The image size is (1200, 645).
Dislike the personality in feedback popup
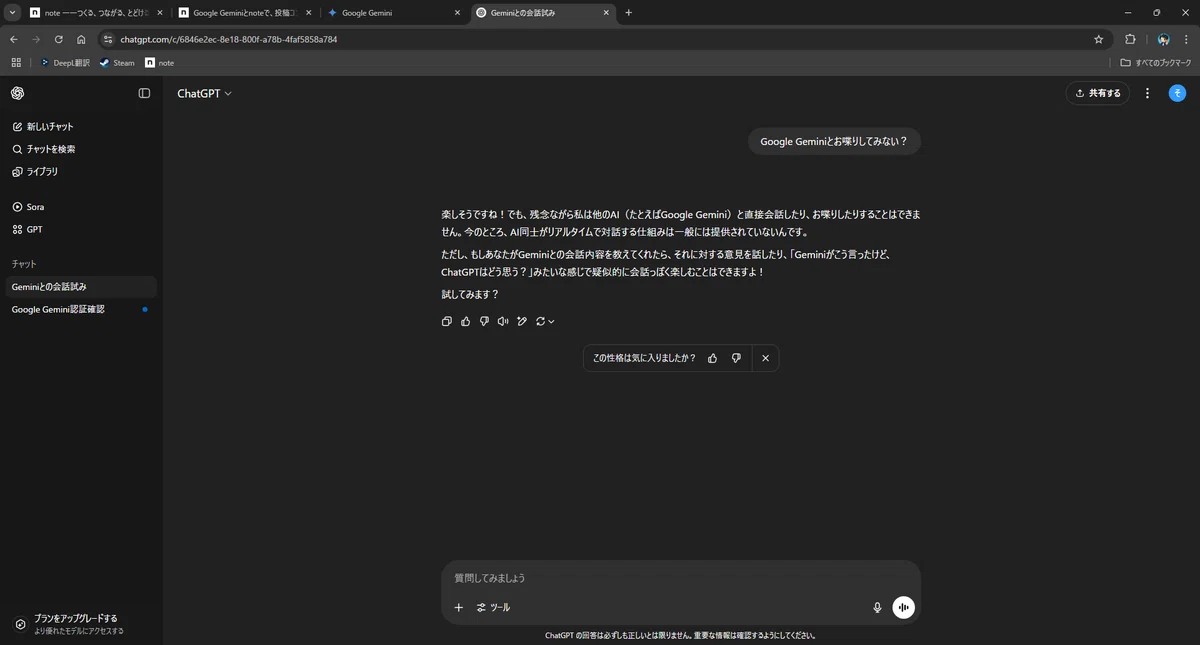point(736,358)
